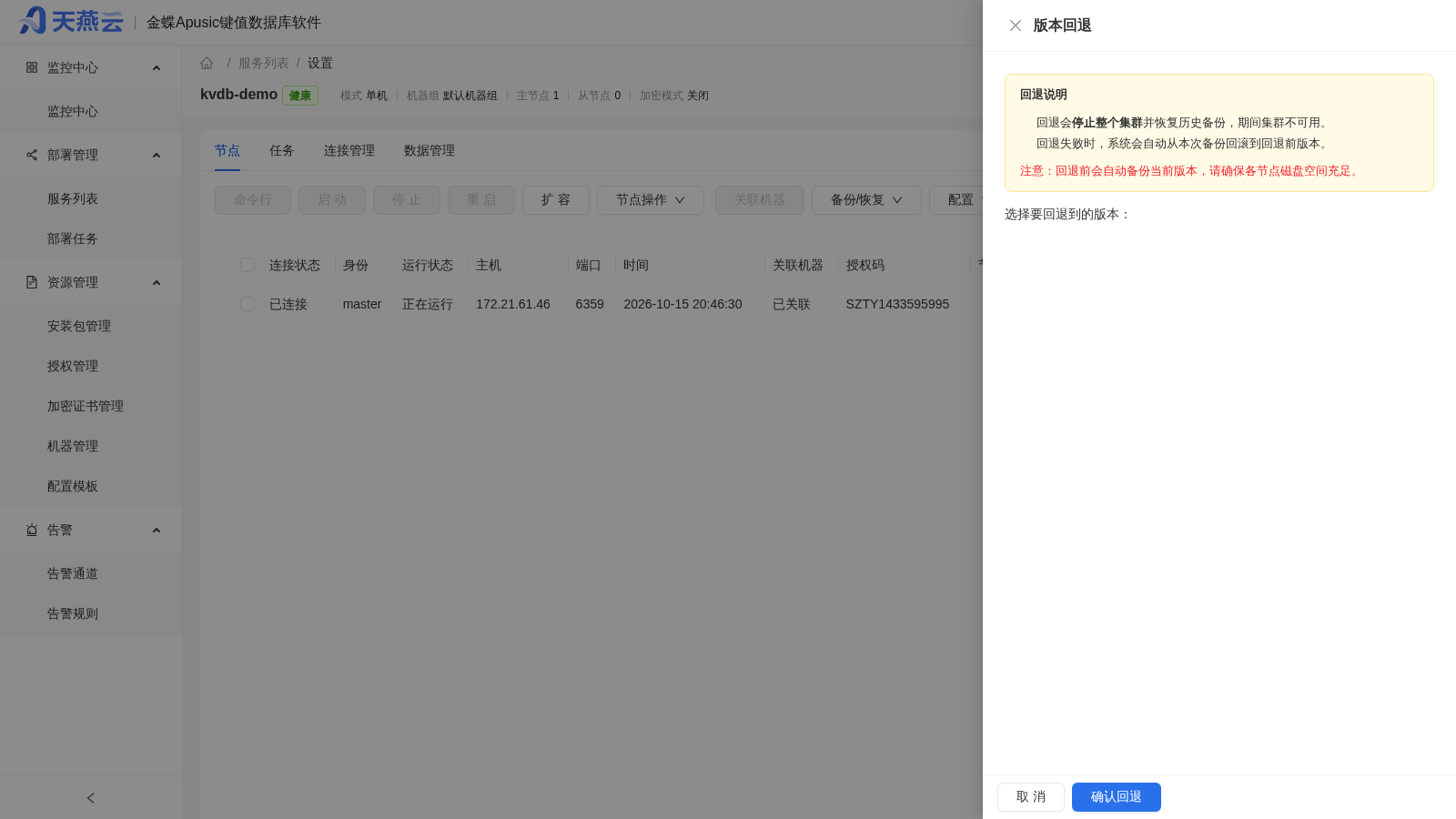Tick the checkbox for node 172.21.61.46

pos(248,304)
